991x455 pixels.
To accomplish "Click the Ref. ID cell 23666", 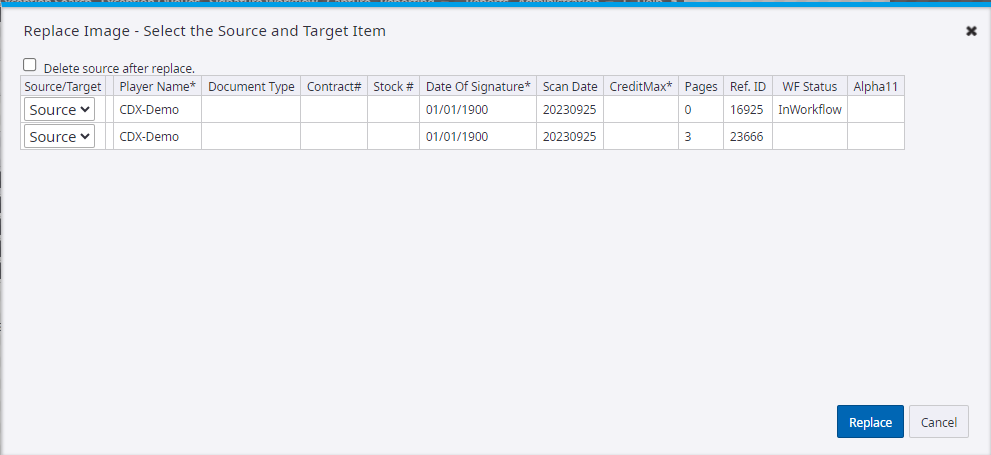I will pyautogui.click(x=747, y=136).
